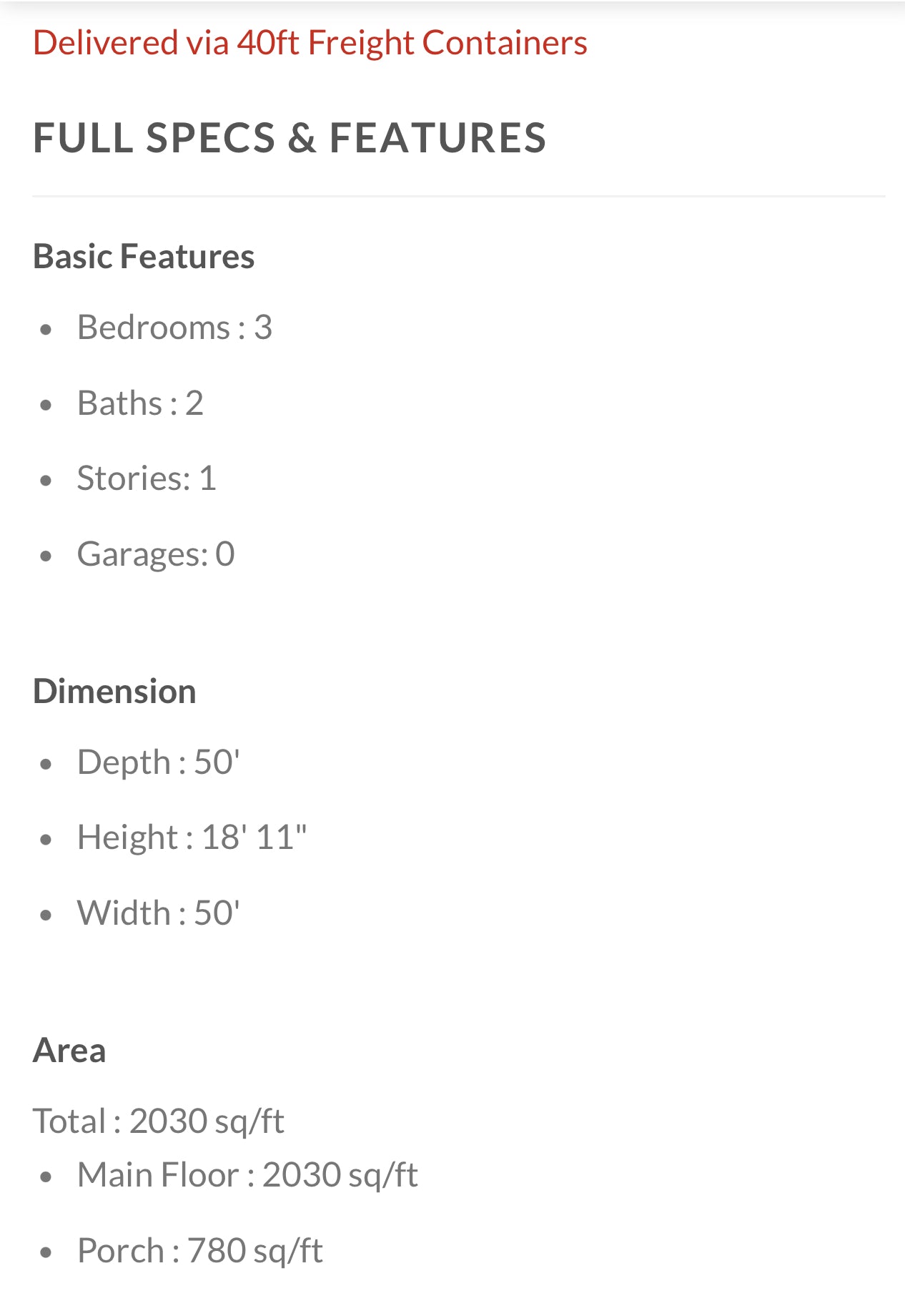Click the bullet point before Bedrooms

[x=46, y=330]
